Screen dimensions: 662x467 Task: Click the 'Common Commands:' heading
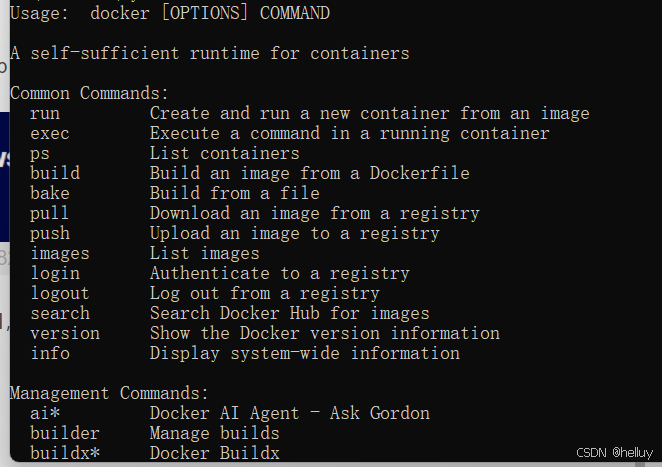90,93
